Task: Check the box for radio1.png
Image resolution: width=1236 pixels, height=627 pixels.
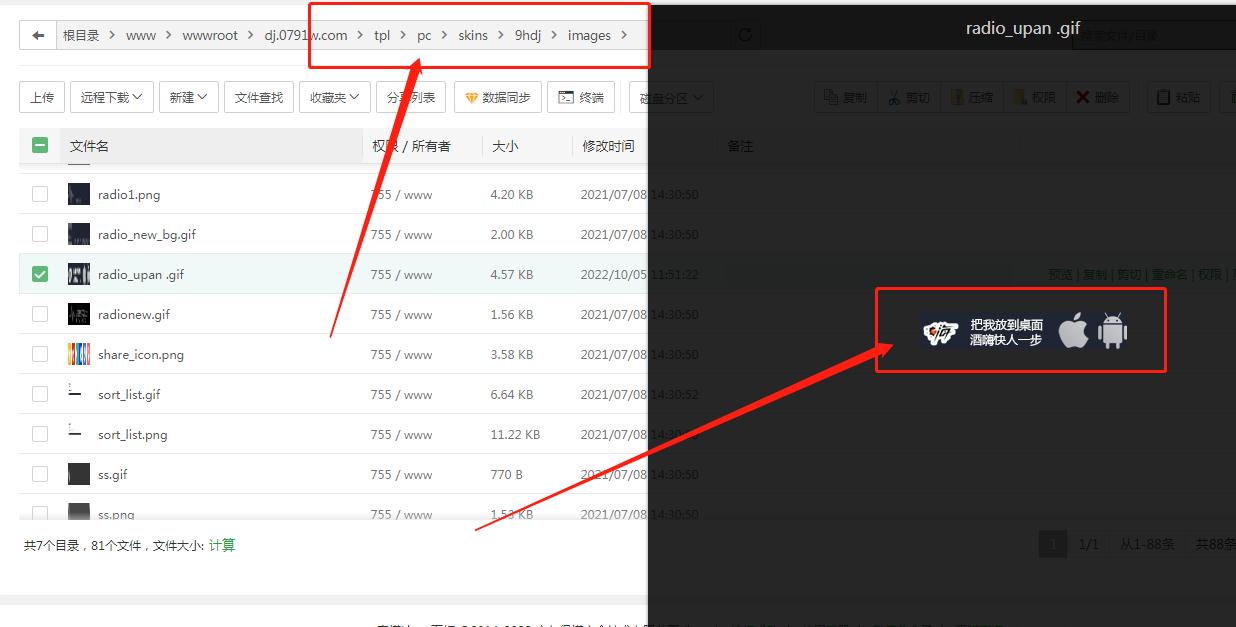Action: [x=40, y=194]
